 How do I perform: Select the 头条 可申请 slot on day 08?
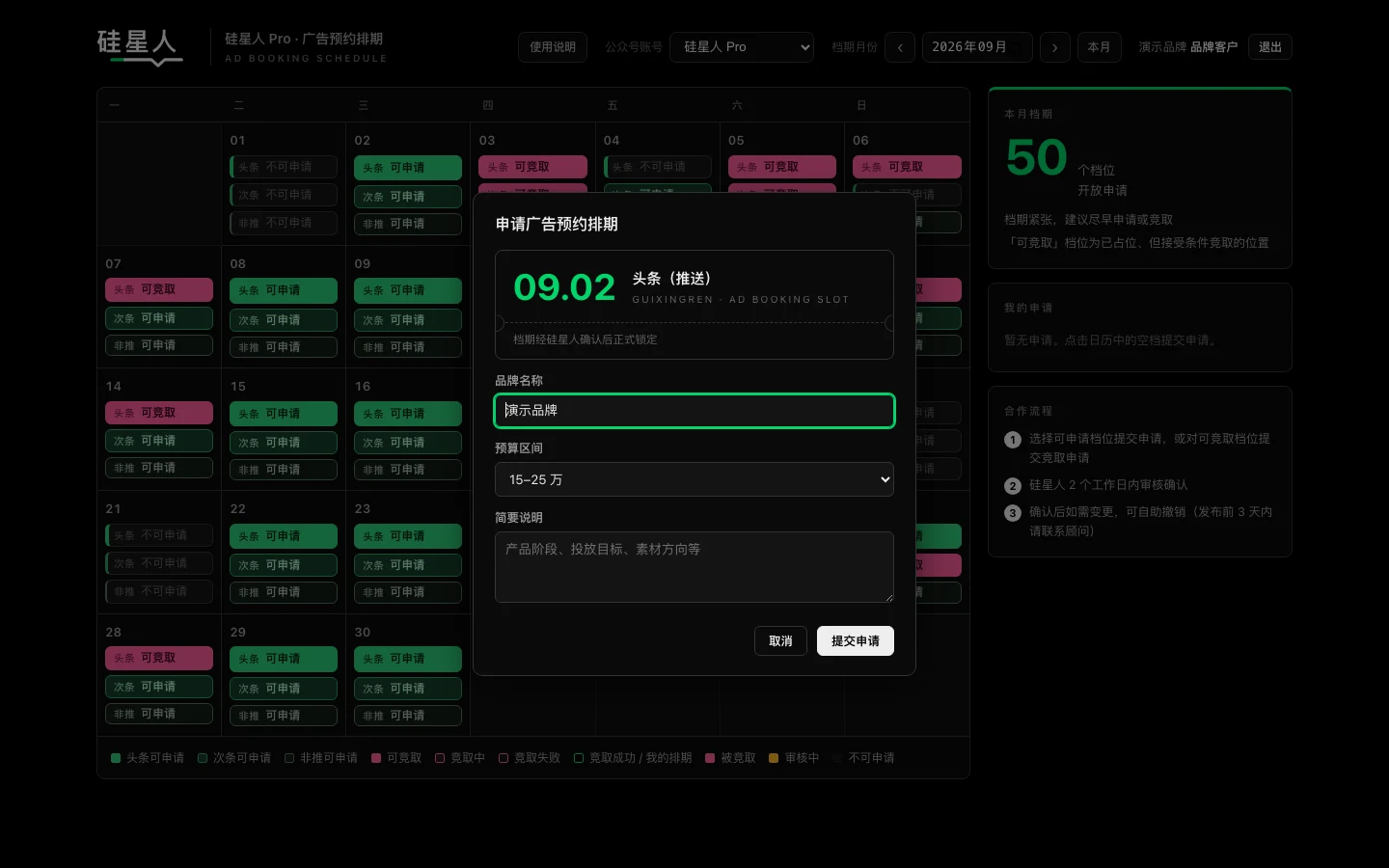(x=284, y=290)
